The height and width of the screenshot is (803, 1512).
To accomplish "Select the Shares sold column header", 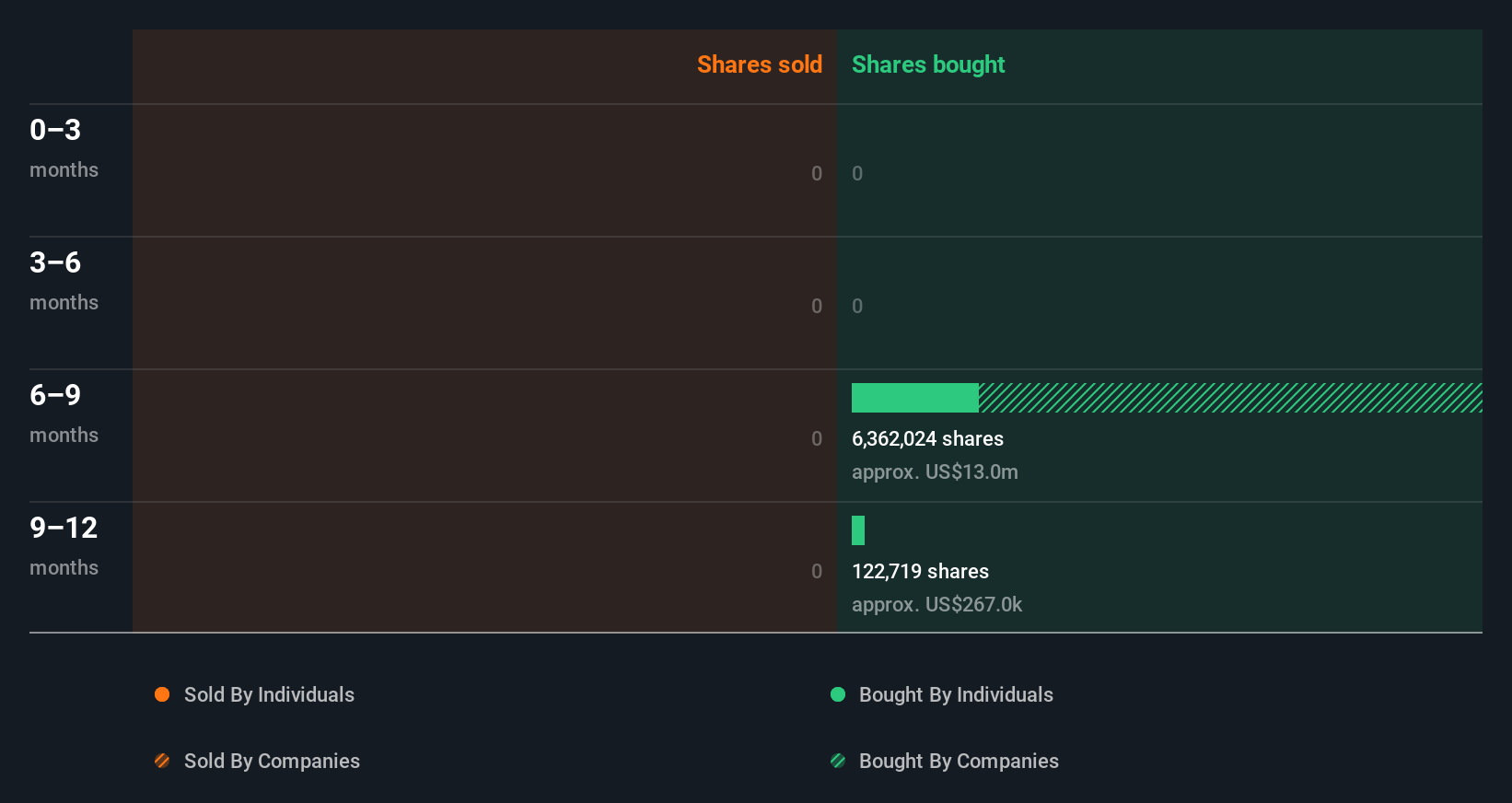I will [759, 64].
